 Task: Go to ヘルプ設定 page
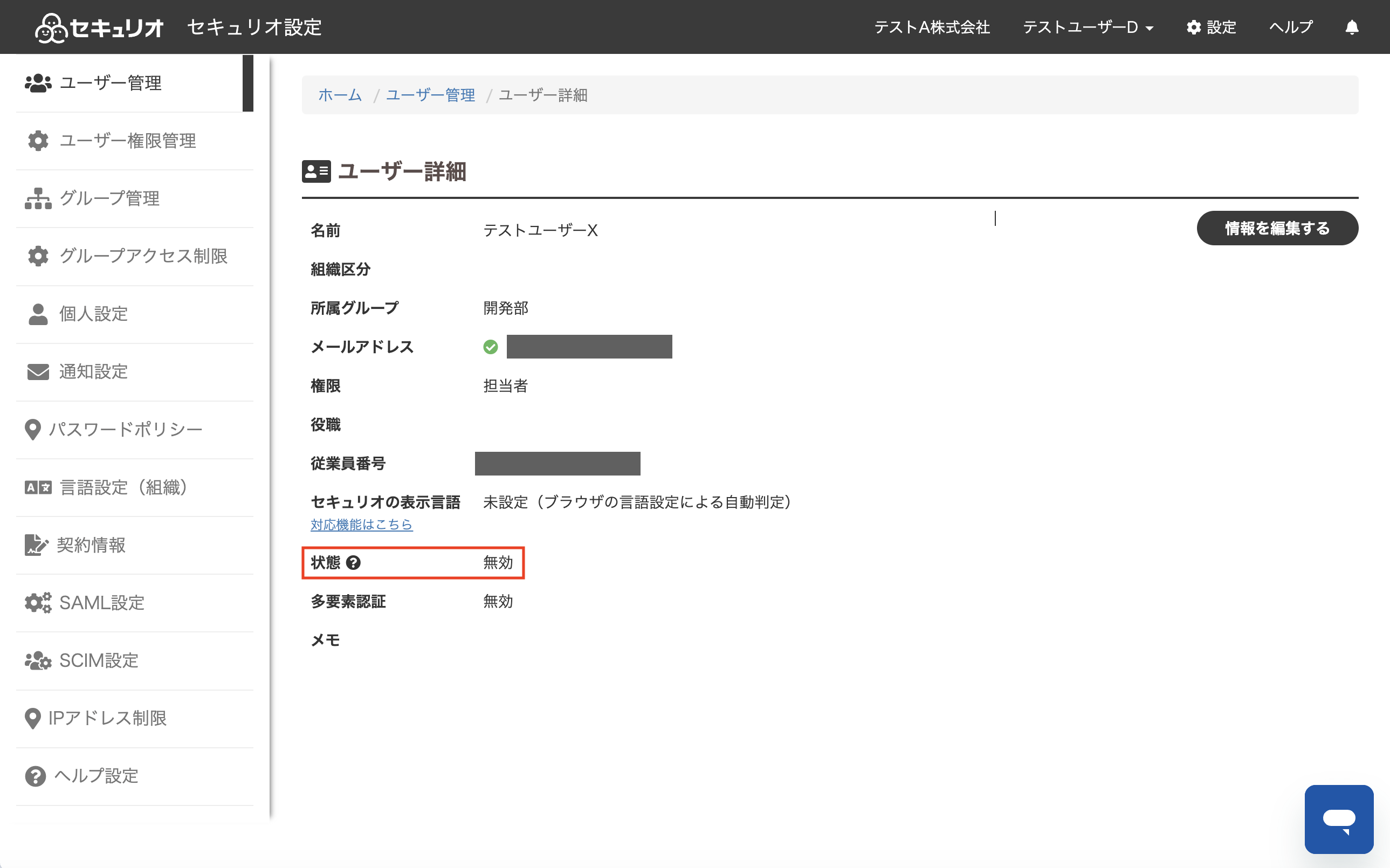(x=134, y=776)
